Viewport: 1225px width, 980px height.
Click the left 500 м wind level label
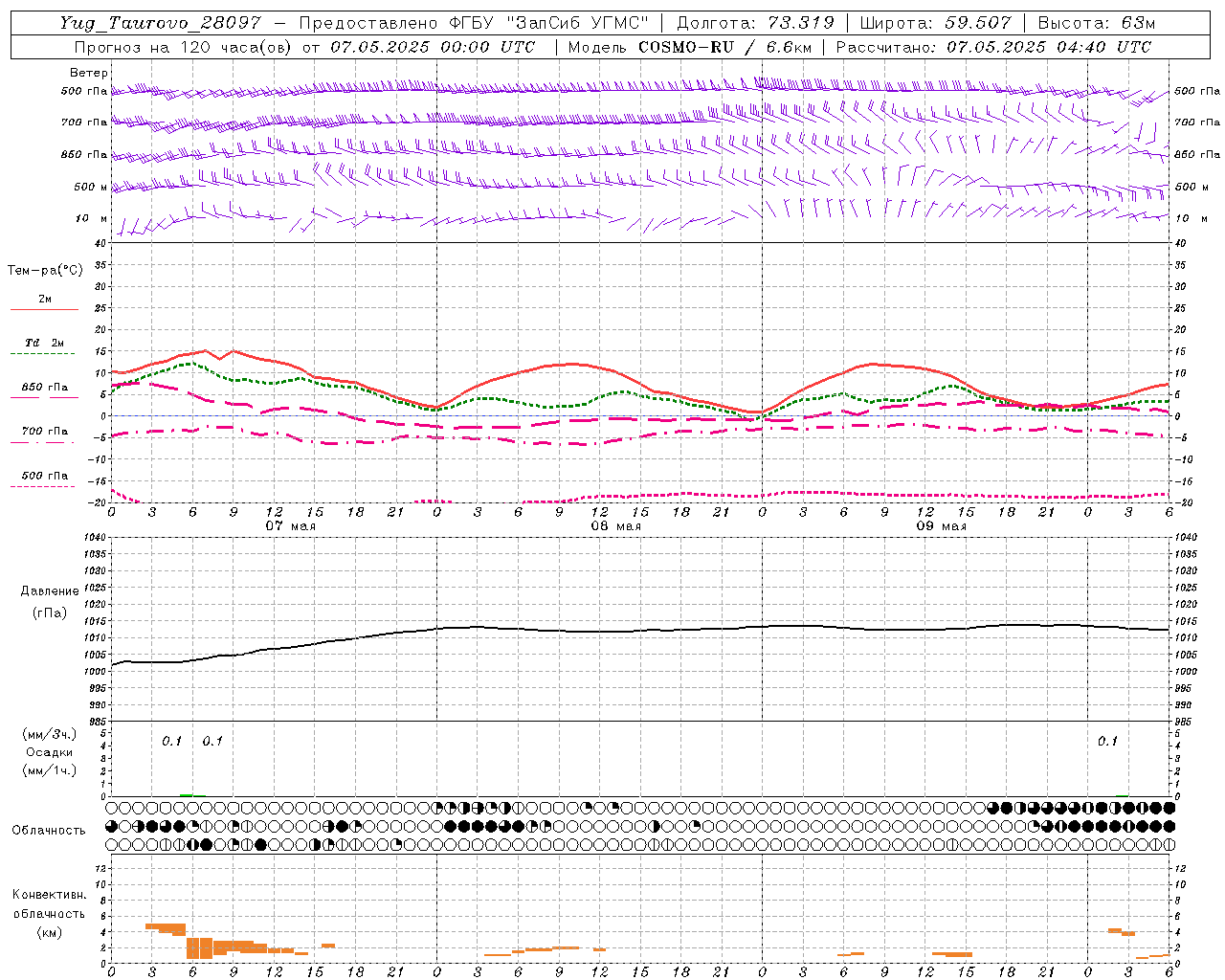click(x=91, y=187)
